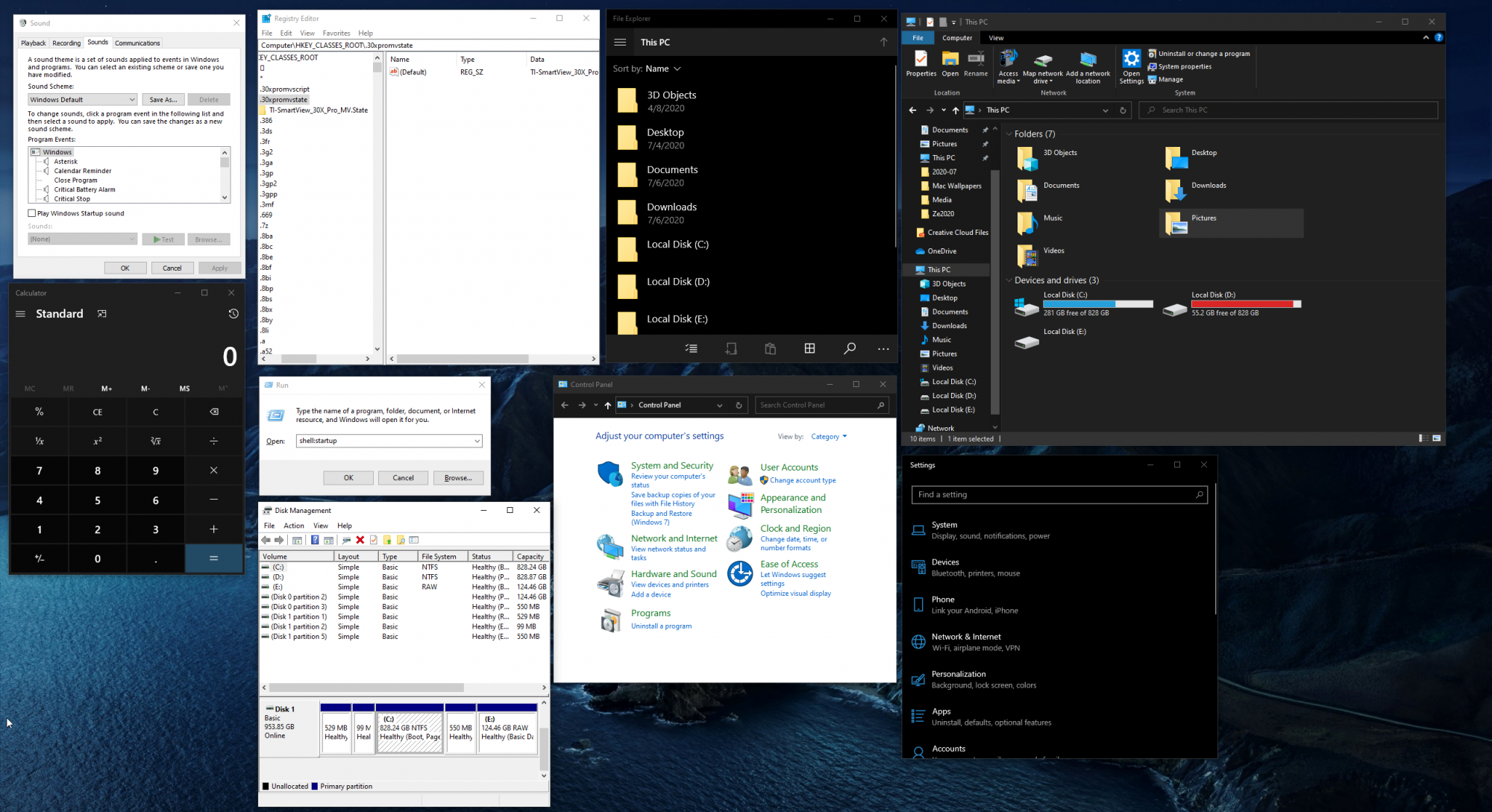Toggle calculator keep-on-top icon
Viewport: 1492px width, 812px height.
[x=102, y=314]
